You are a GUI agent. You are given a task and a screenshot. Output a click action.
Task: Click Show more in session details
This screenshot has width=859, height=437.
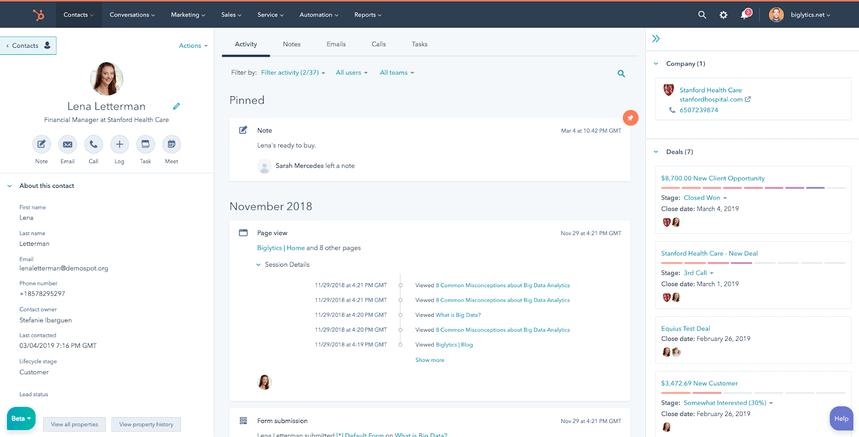(430, 360)
